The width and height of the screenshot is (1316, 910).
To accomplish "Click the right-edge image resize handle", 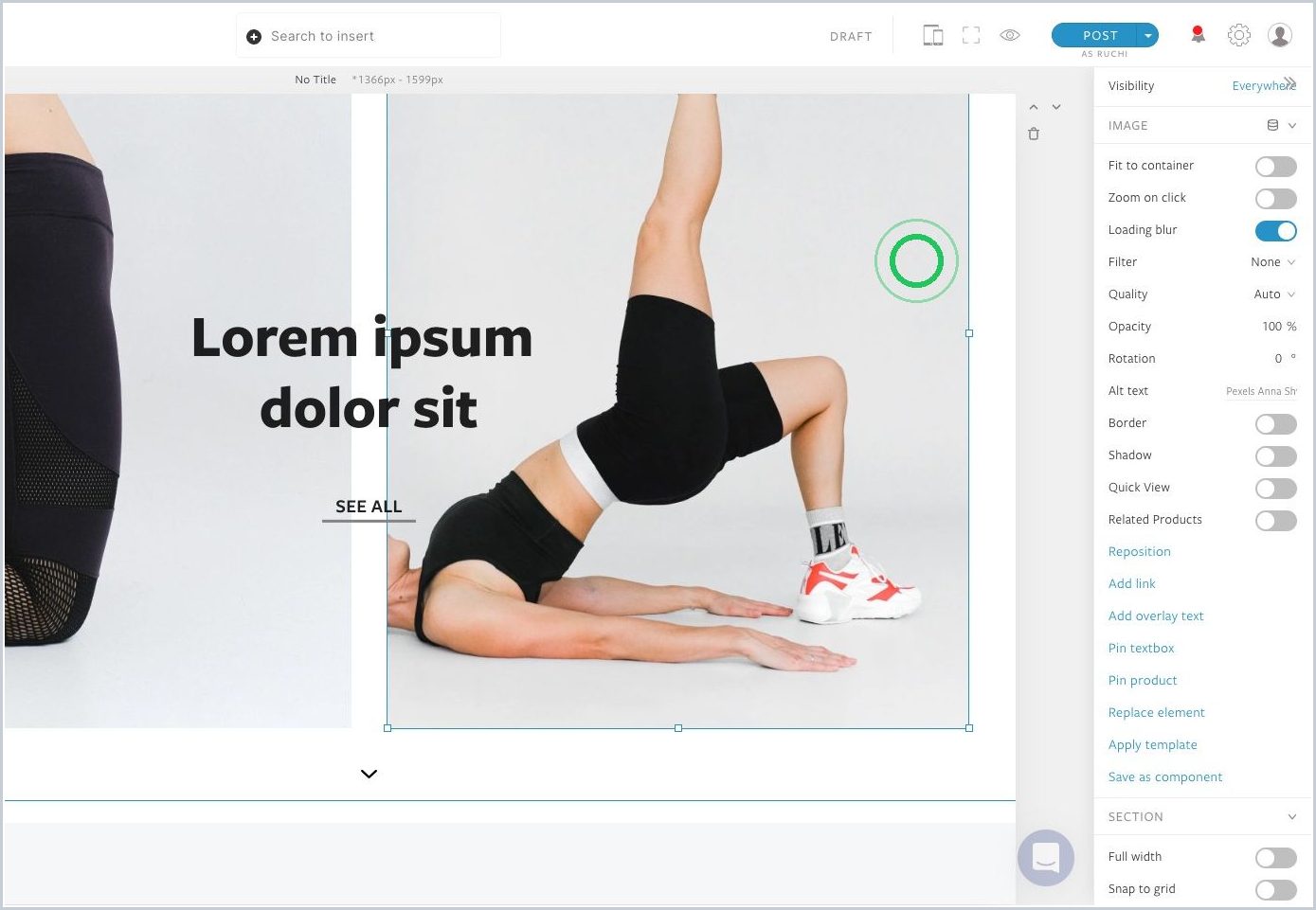I will click(969, 333).
